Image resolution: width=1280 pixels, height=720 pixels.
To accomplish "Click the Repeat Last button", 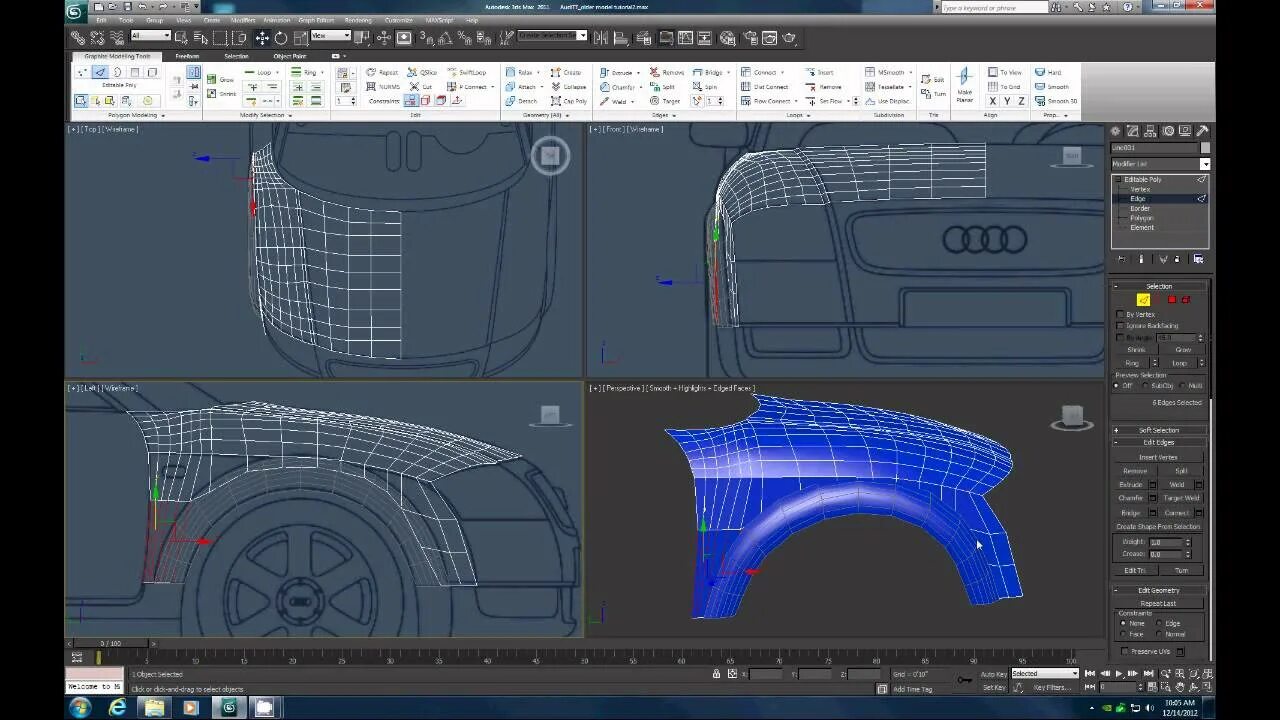I will click(x=1159, y=603).
